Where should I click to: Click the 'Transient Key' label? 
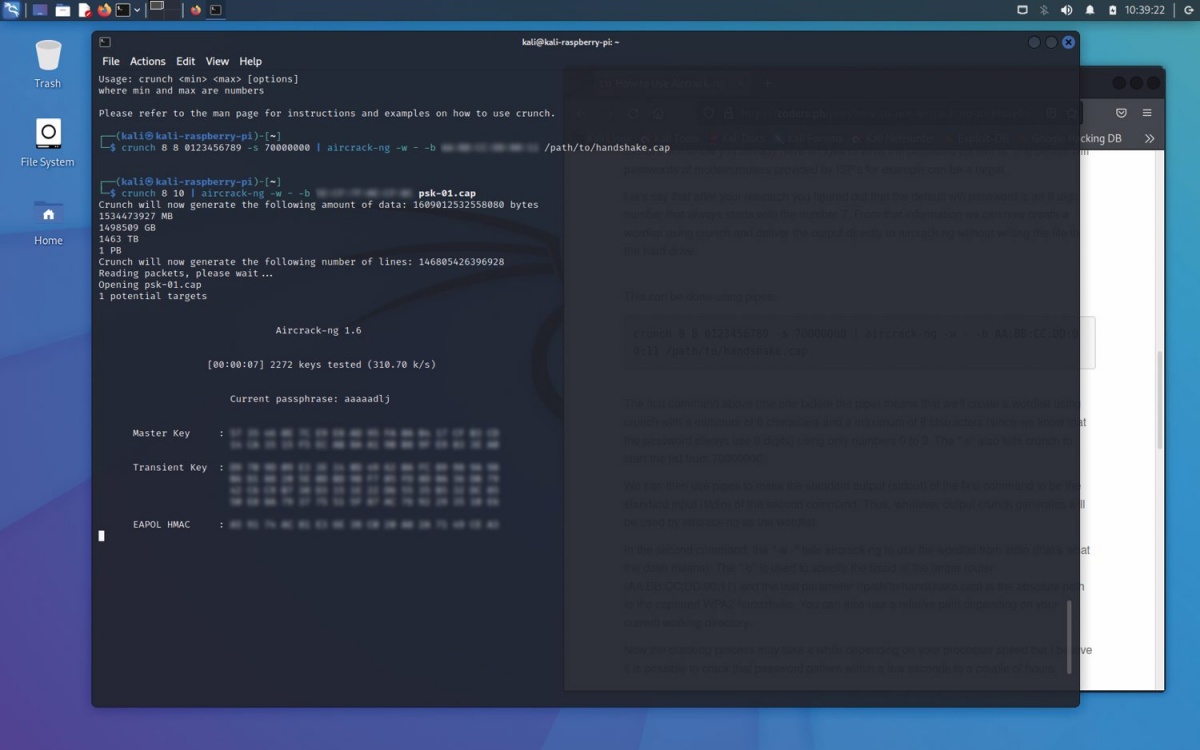(x=170, y=467)
